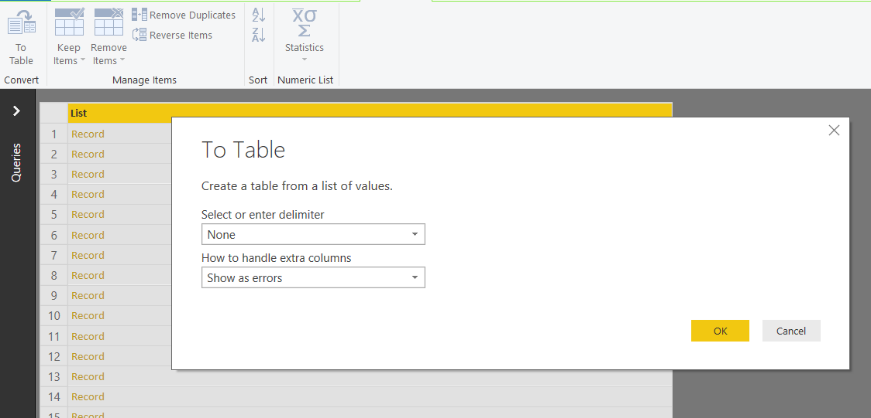Expand the Queries side pane
The width and height of the screenshot is (871, 418).
click(x=16, y=111)
